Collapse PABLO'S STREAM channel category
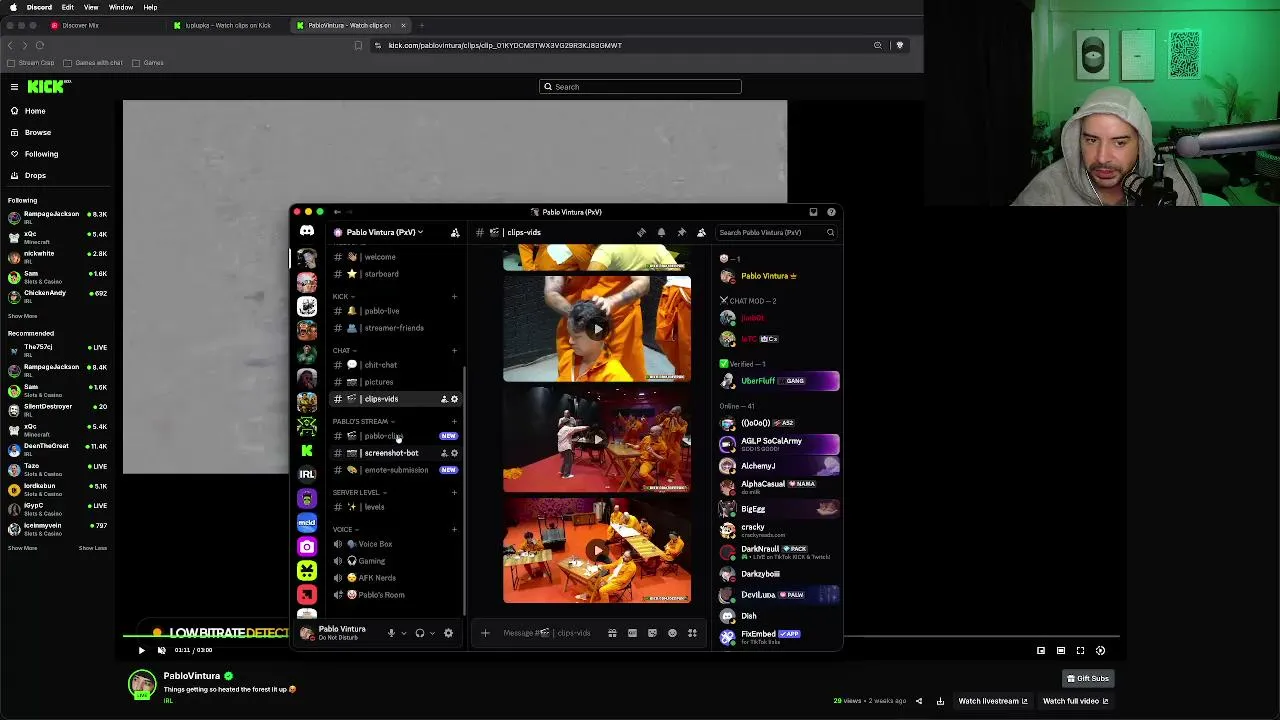This screenshot has width=1280, height=720. (x=363, y=421)
